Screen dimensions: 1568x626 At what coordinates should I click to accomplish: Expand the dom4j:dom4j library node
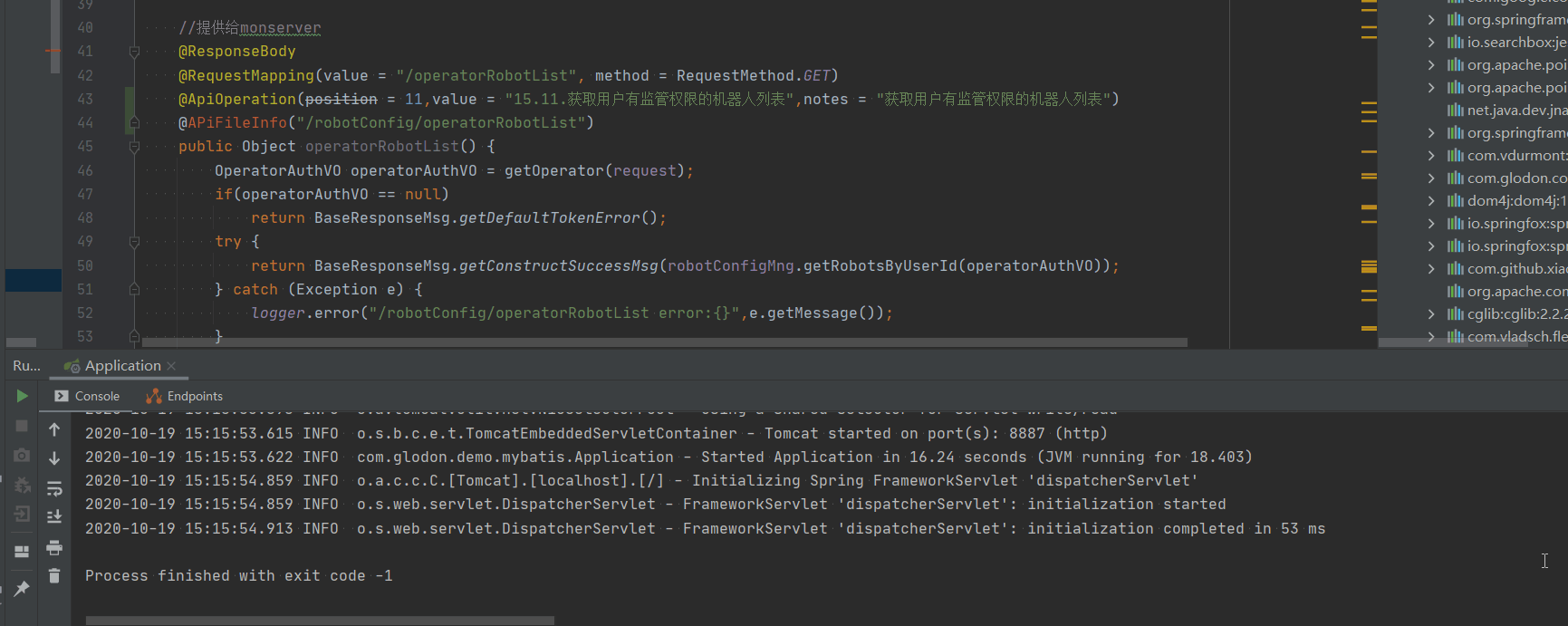point(1431,201)
